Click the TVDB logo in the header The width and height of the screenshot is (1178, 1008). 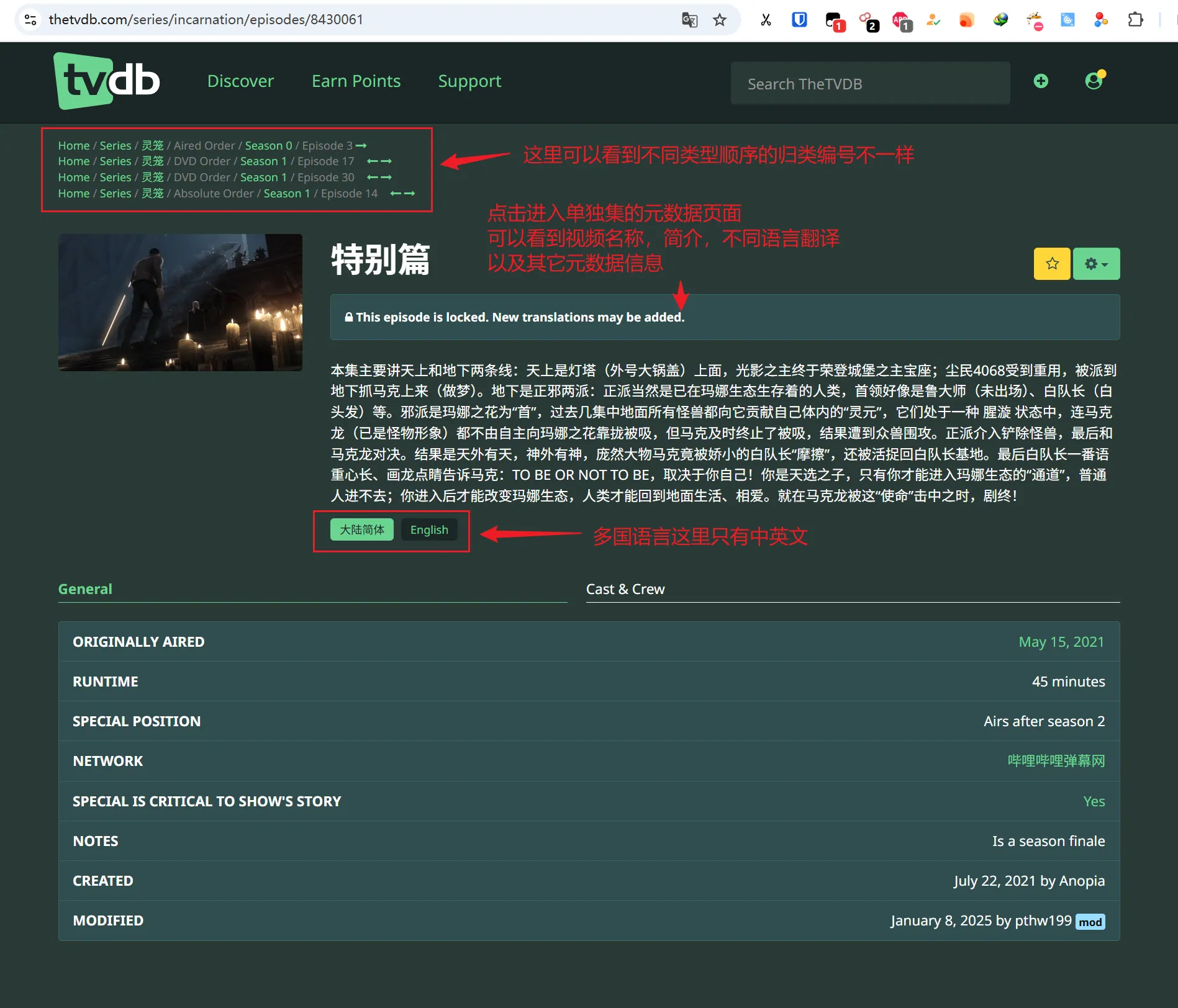(x=107, y=81)
